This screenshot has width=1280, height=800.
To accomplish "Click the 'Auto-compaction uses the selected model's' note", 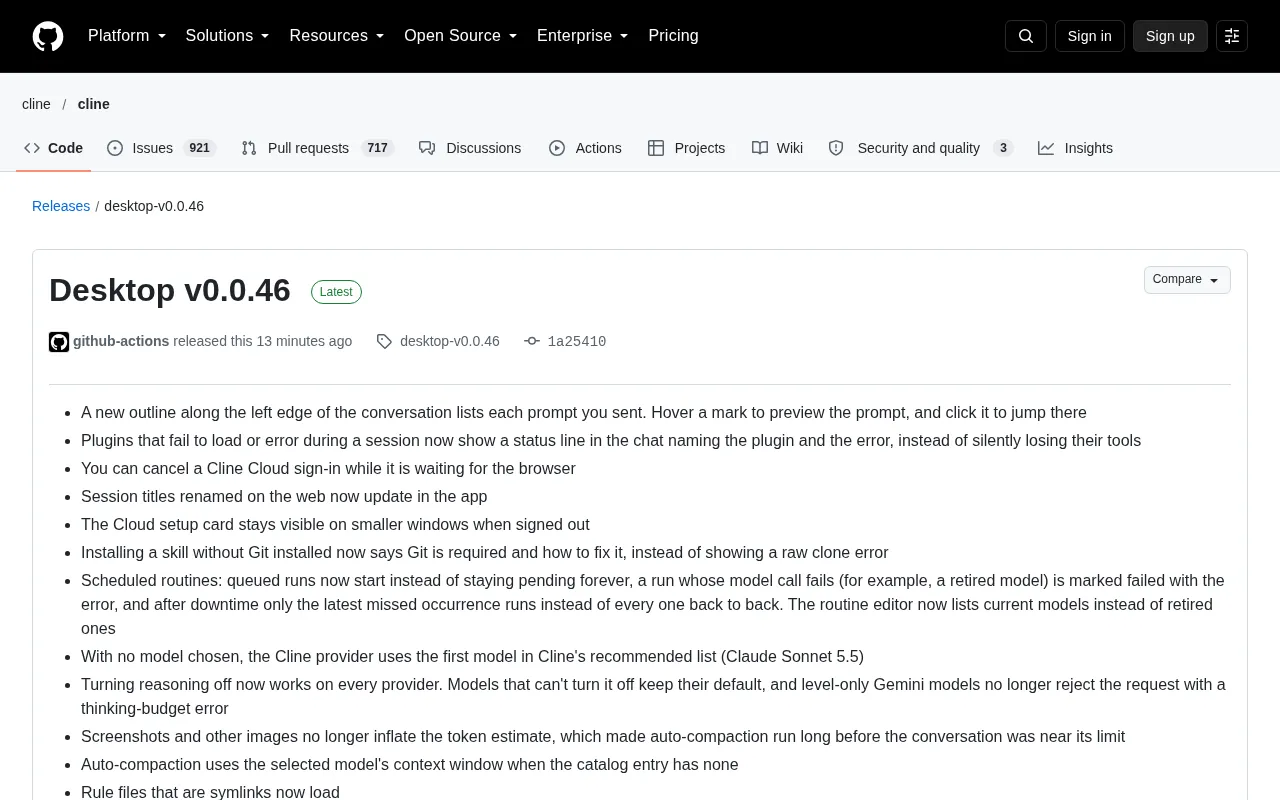I will (410, 765).
